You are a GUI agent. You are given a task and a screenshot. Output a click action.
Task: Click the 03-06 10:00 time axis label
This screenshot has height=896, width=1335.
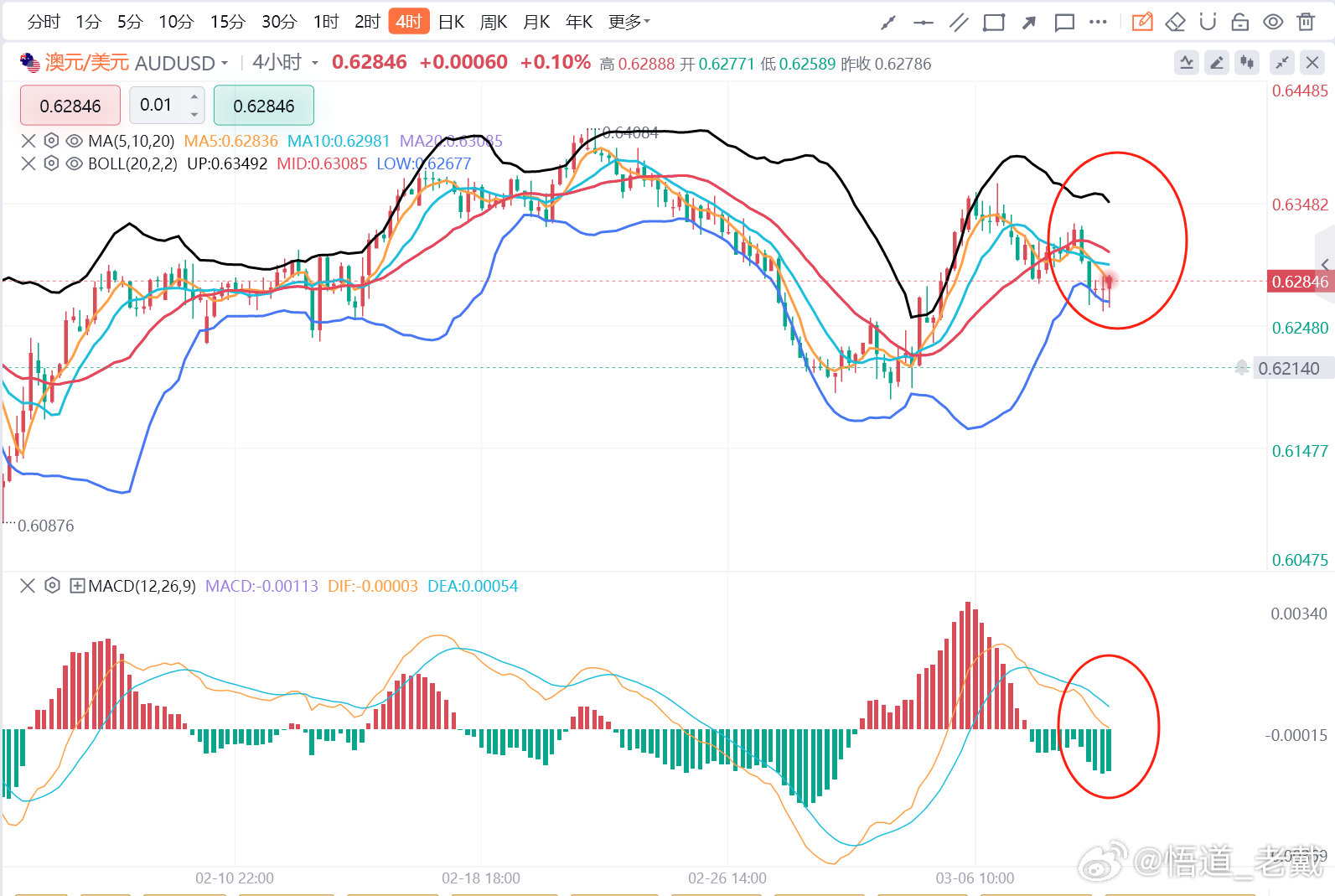pyautogui.click(x=975, y=878)
